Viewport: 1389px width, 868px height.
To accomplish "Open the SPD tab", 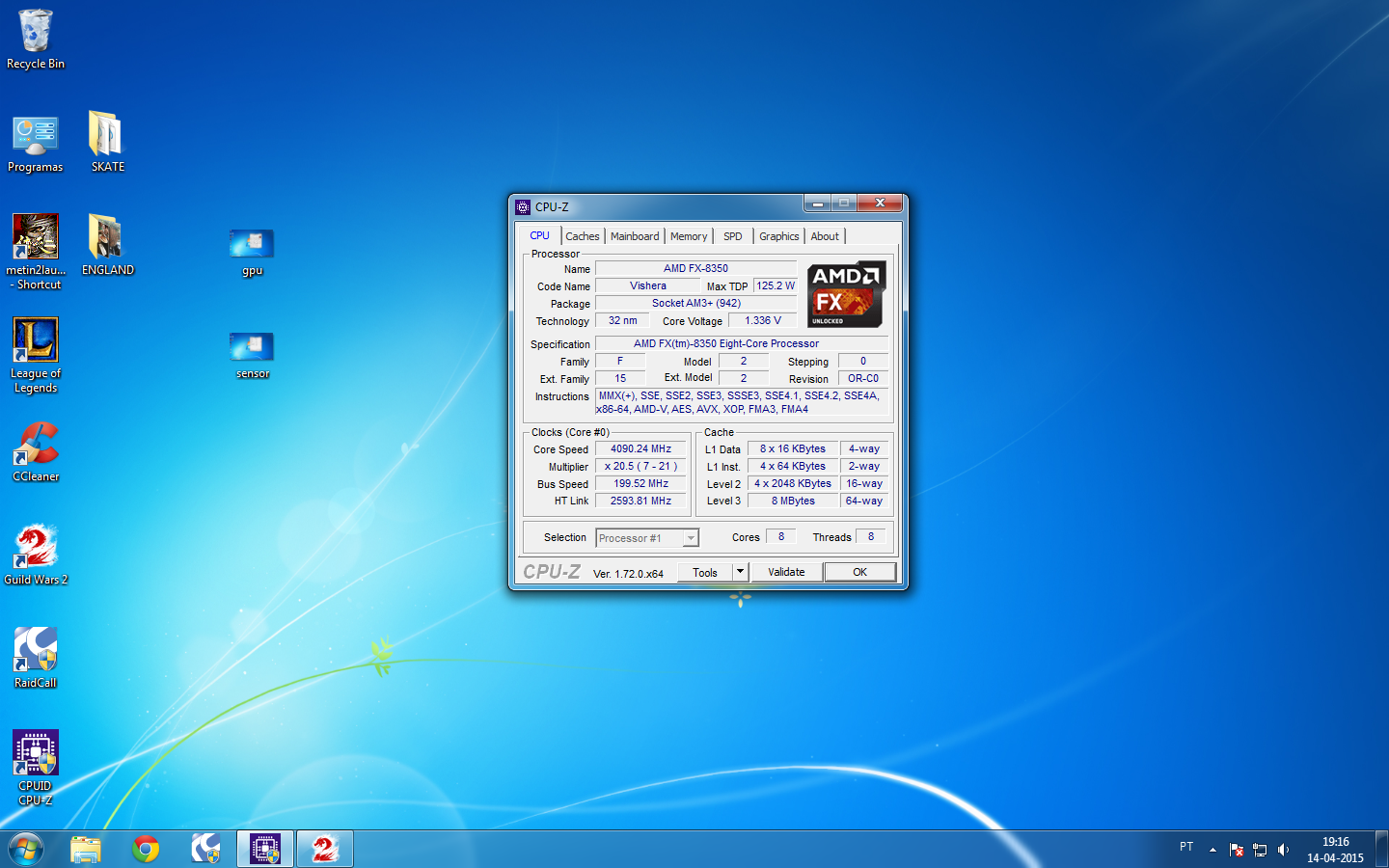I will 733,236.
